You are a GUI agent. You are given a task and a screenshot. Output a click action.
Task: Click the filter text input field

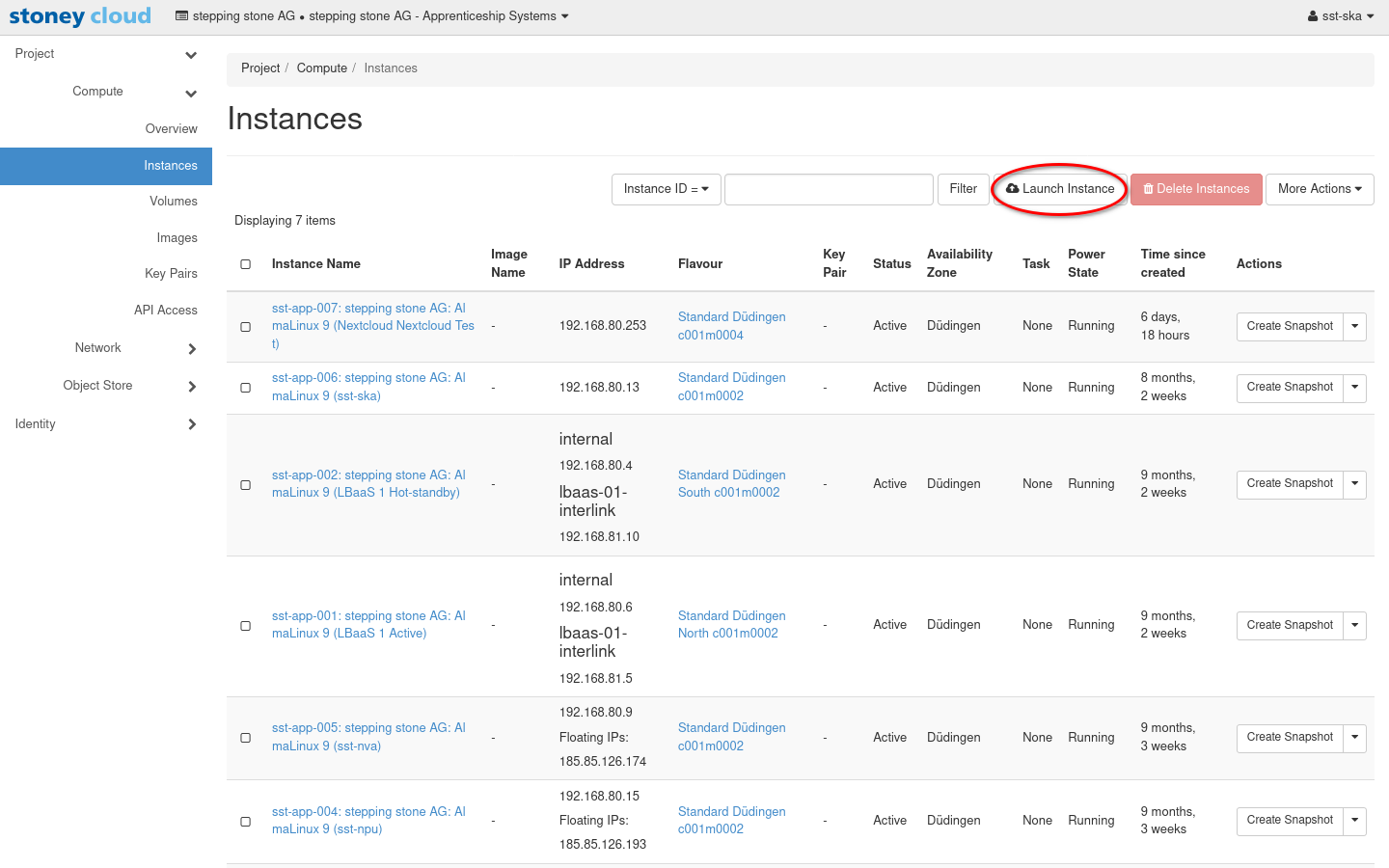[829, 189]
